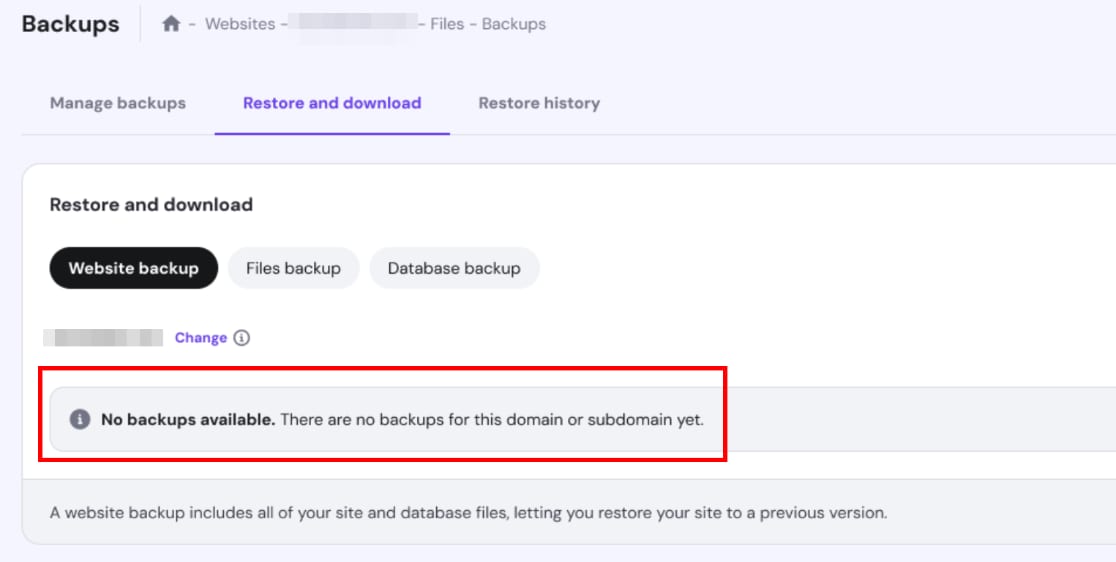Choose the Files backup option
The width and height of the screenshot is (1116, 562).
pyautogui.click(x=293, y=268)
